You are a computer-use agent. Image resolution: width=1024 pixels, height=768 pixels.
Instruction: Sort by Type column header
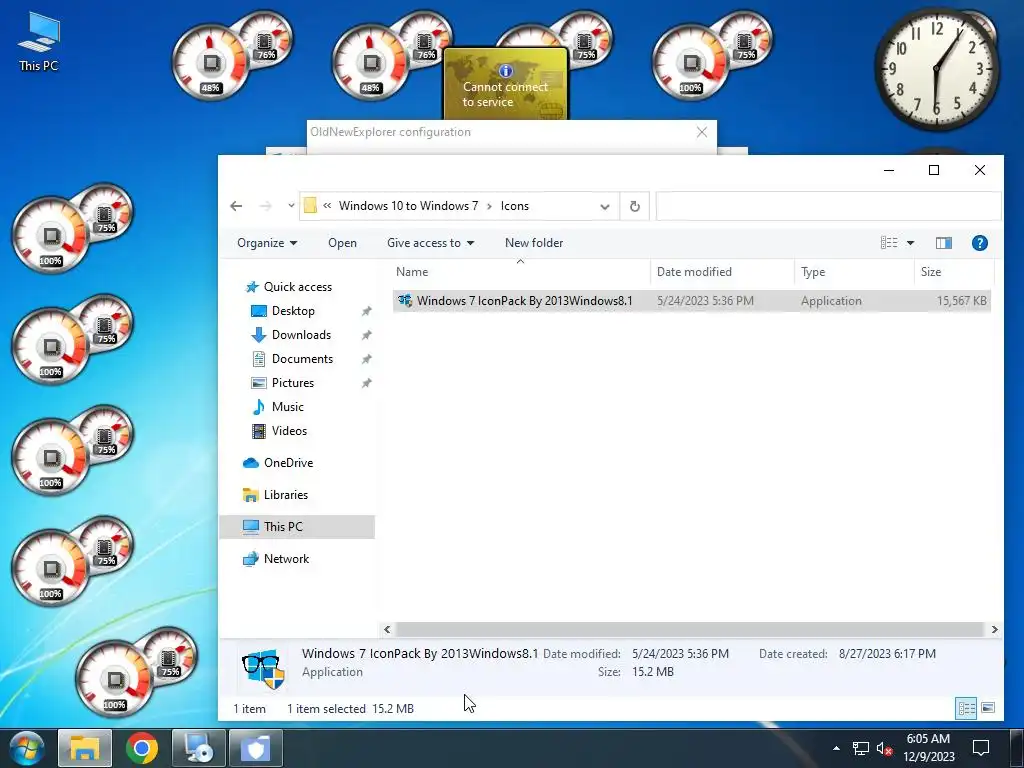pos(854,272)
